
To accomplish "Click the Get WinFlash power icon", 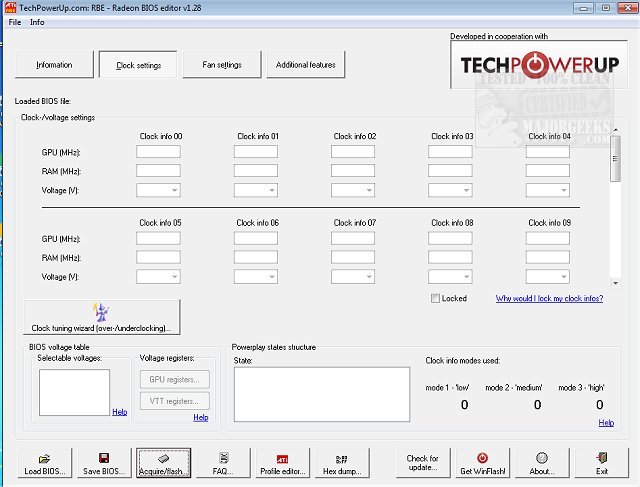I will [x=482, y=458].
